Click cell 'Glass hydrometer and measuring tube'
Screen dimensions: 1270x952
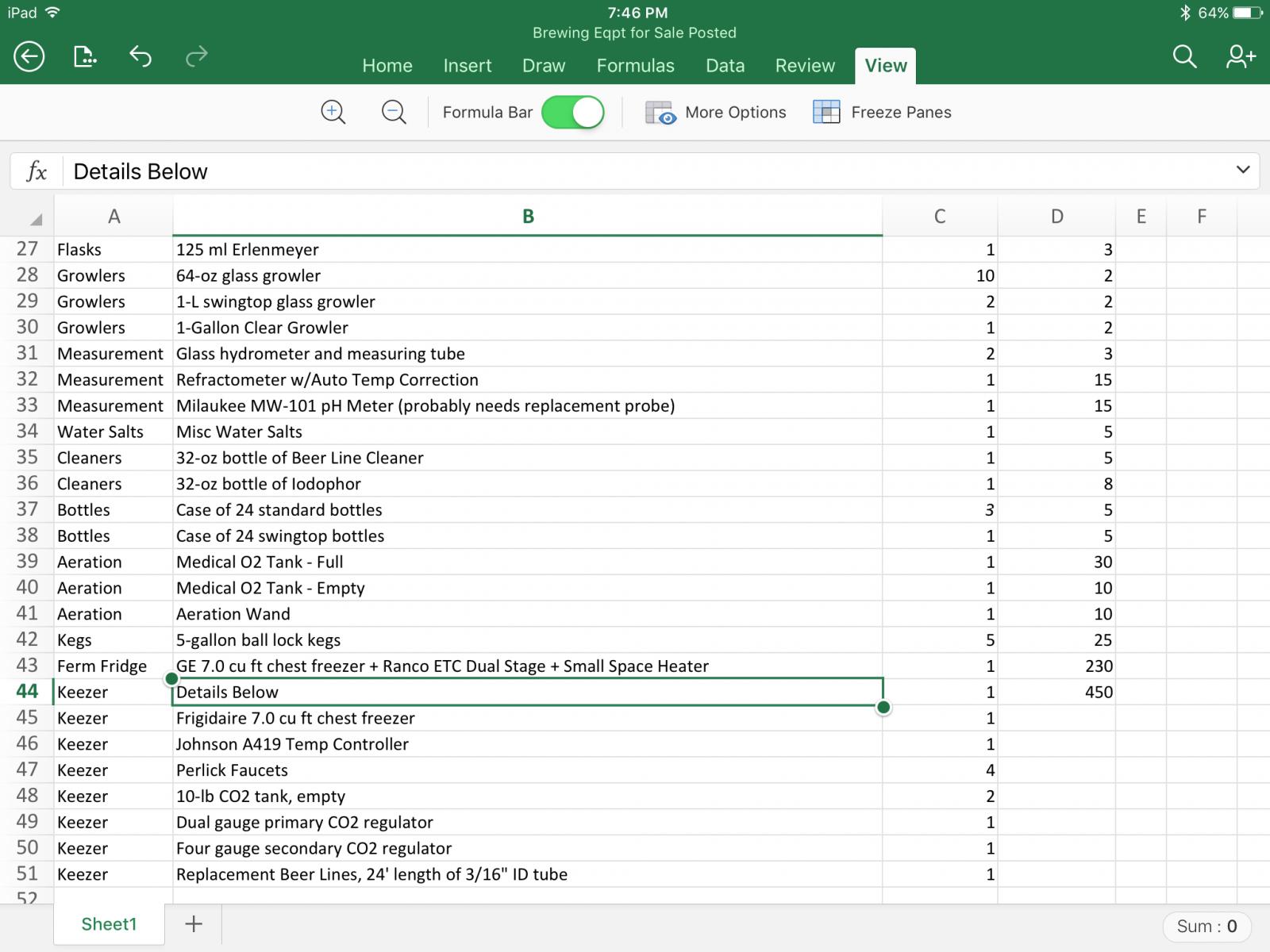[x=527, y=354]
